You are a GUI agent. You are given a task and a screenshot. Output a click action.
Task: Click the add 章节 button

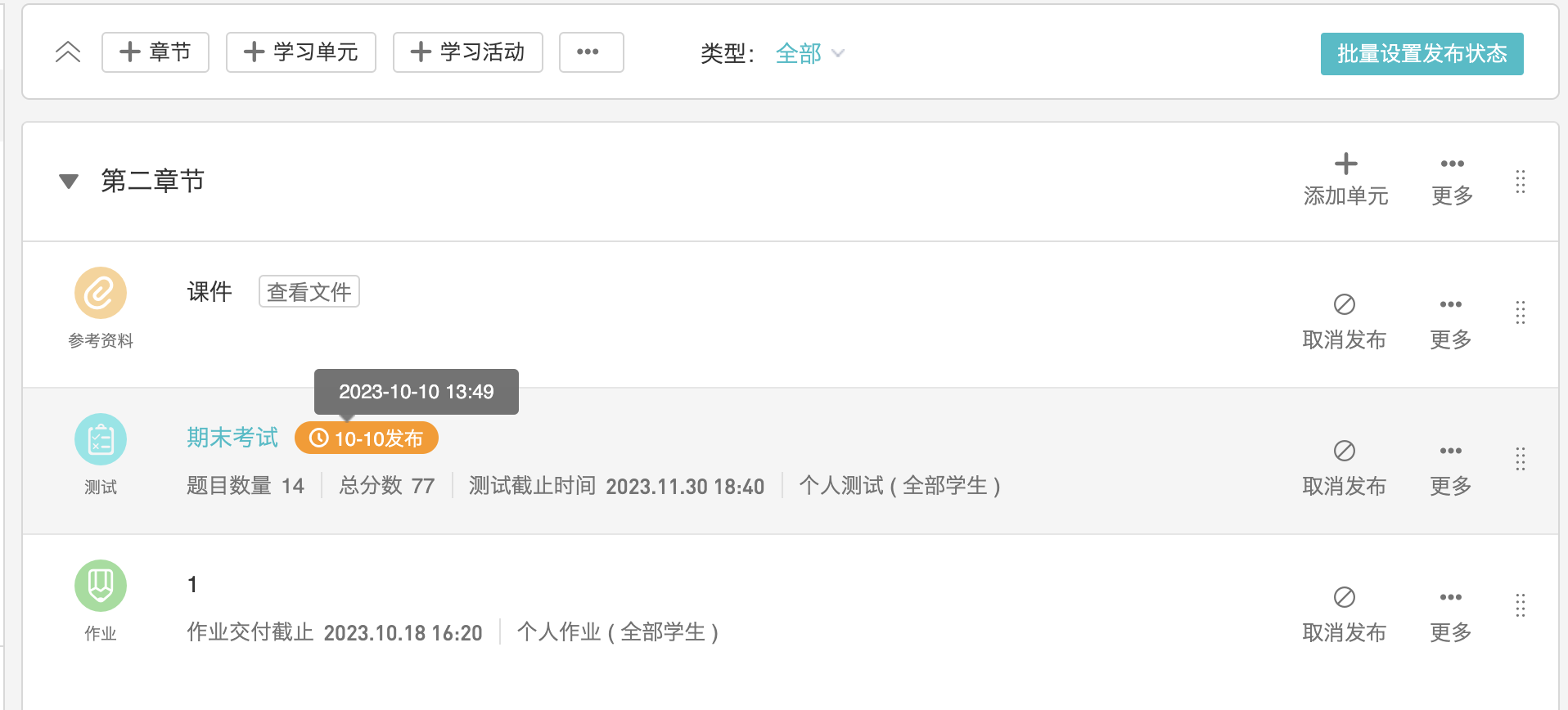pos(155,52)
